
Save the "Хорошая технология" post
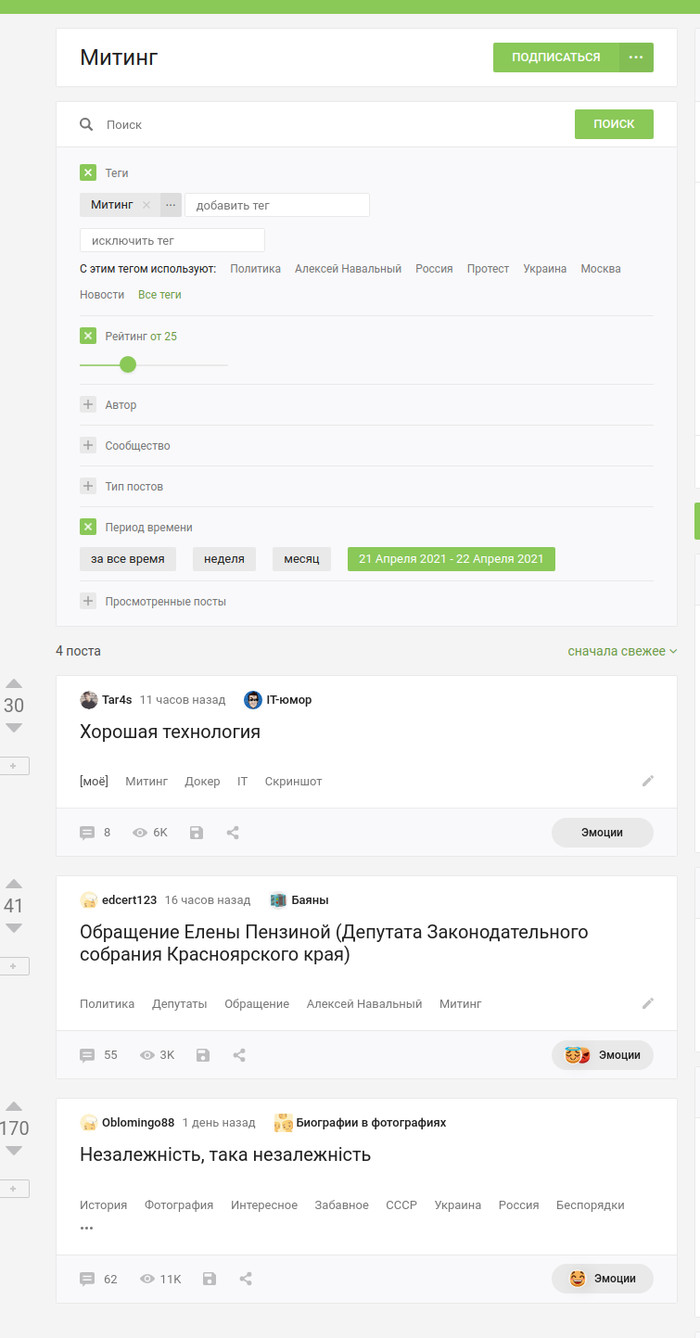(196, 832)
